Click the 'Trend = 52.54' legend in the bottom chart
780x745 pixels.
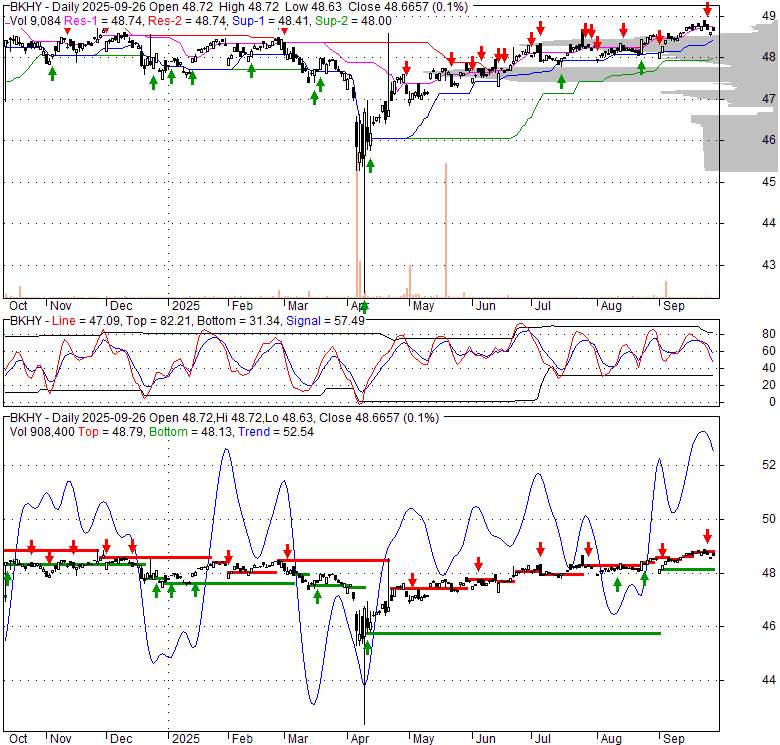click(276, 432)
